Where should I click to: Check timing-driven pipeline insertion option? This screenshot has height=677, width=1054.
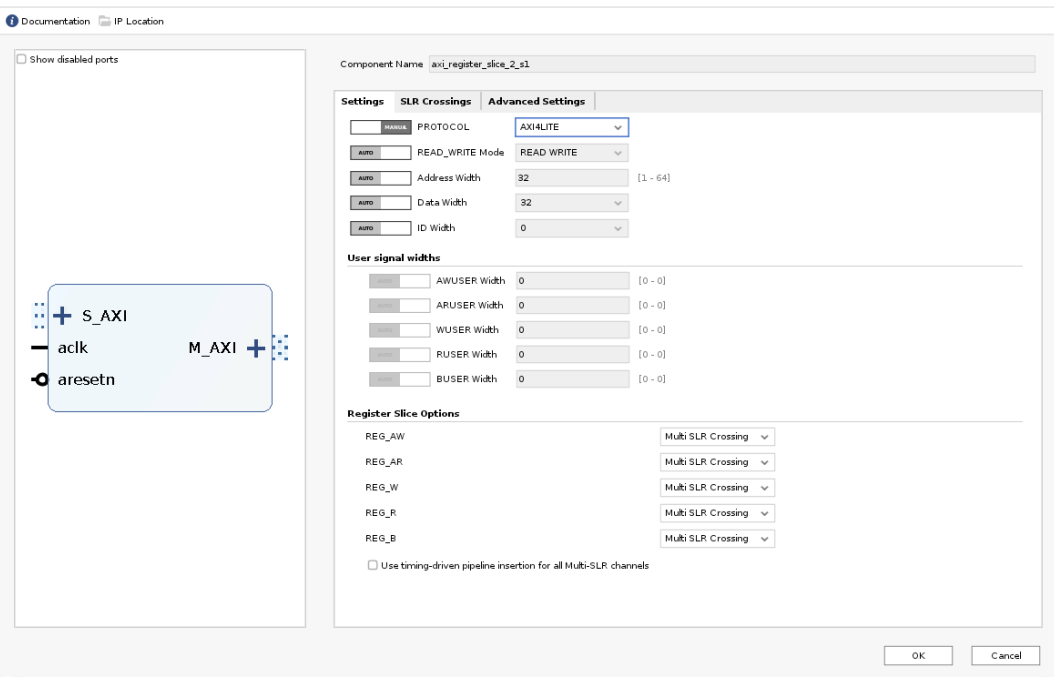pyautogui.click(x=373, y=565)
